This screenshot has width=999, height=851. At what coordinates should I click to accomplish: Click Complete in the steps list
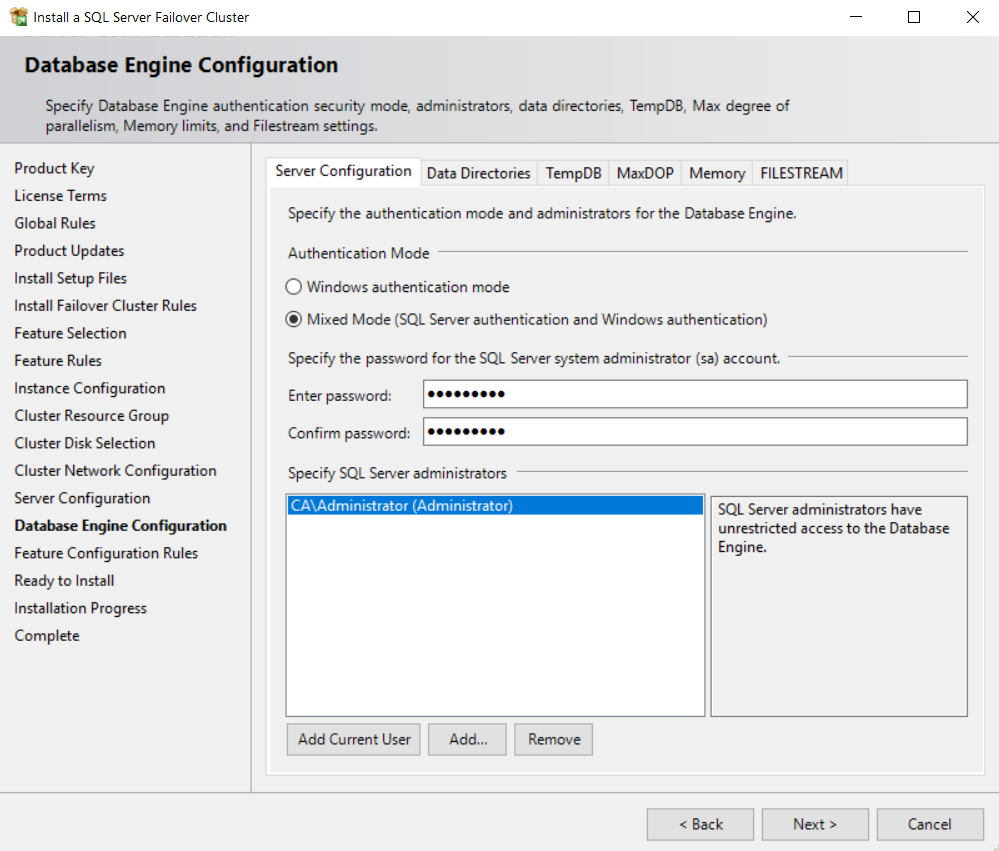coord(47,636)
